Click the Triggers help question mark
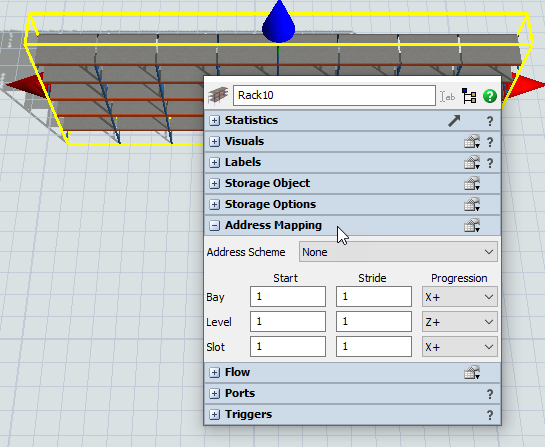 coord(490,415)
